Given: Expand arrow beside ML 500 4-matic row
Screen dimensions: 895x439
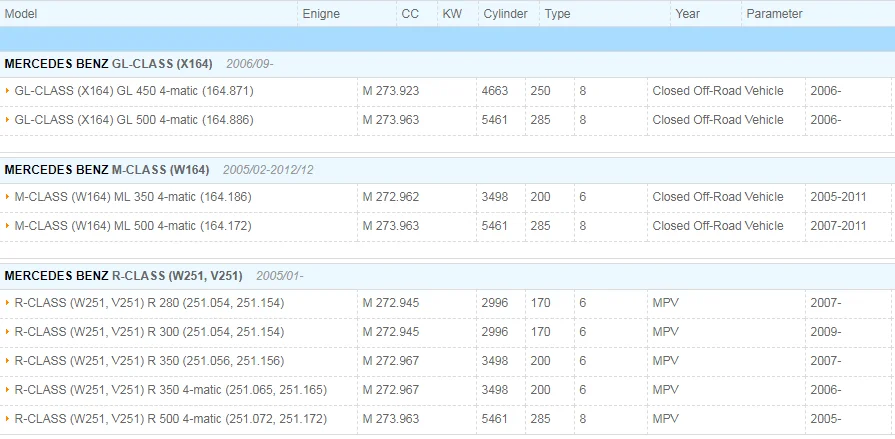Looking at the screenshot, I should click(x=7, y=226).
